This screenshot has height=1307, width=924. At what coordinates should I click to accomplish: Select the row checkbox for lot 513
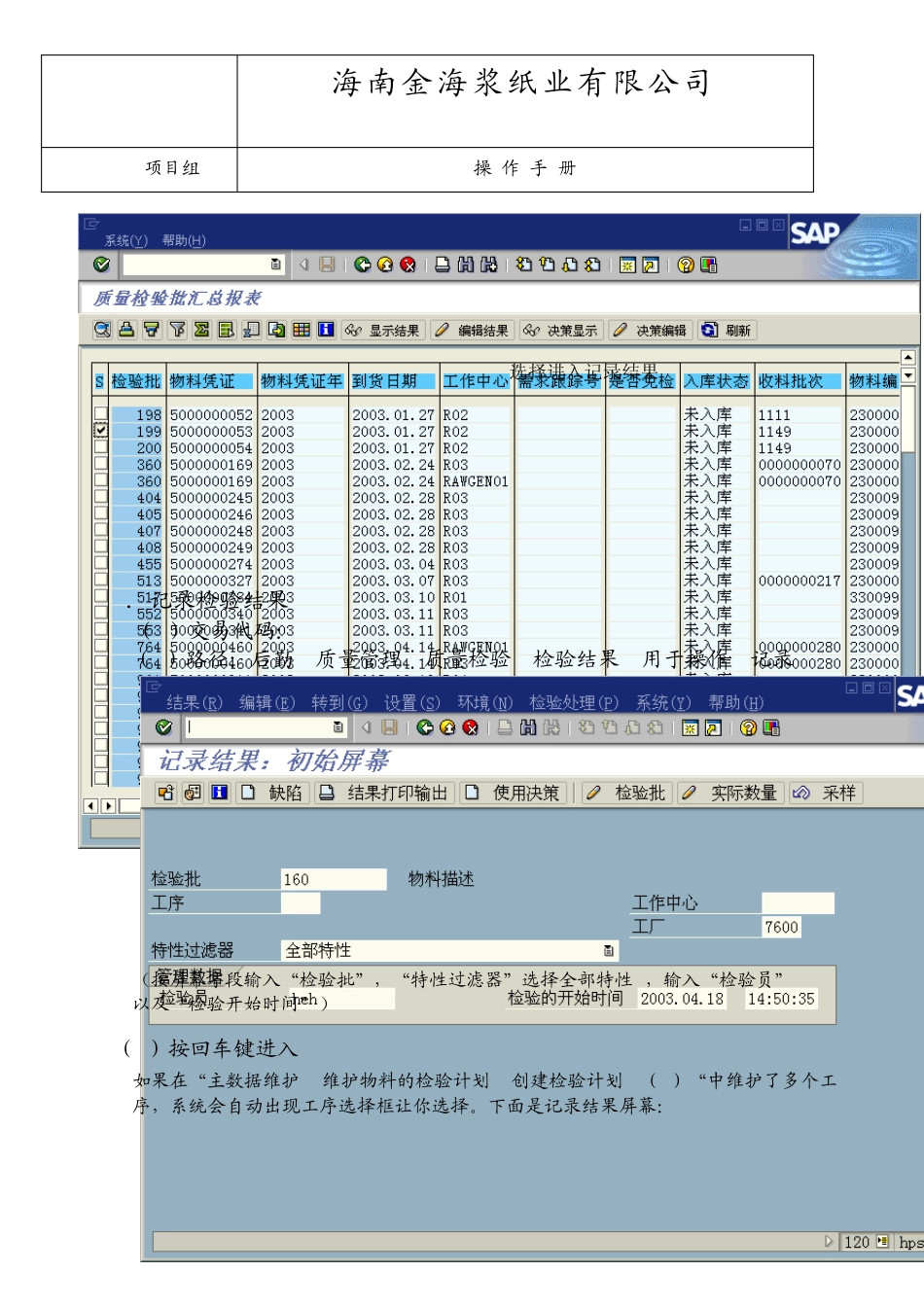coord(101,579)
